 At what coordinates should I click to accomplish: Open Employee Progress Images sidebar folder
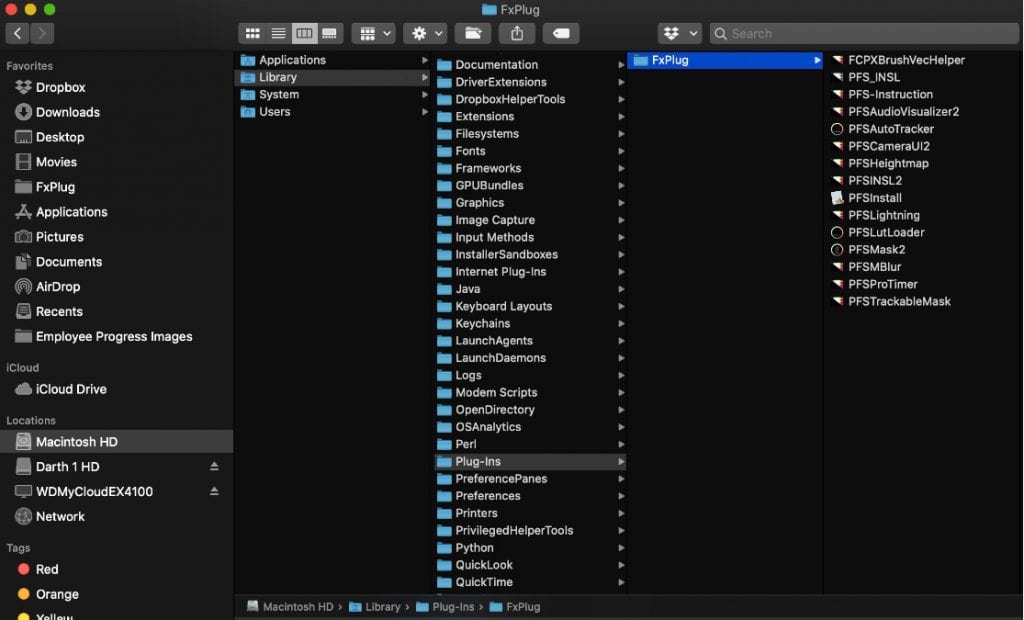[116, 336]
